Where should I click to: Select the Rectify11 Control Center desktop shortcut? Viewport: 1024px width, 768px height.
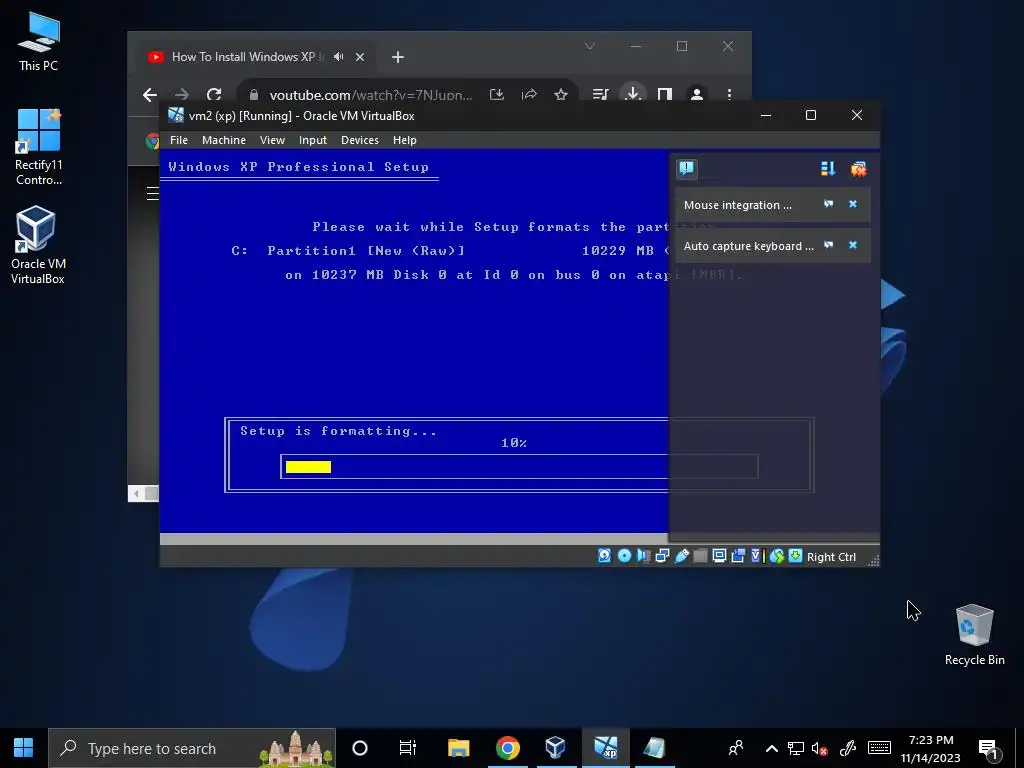(39, 147)
